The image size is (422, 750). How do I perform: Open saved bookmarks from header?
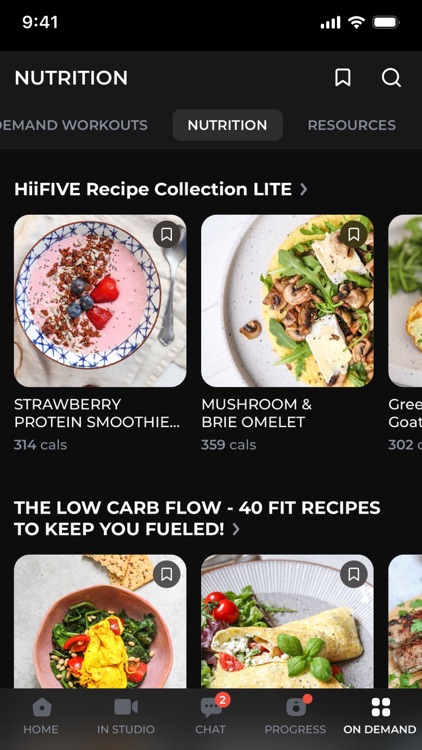343,77
